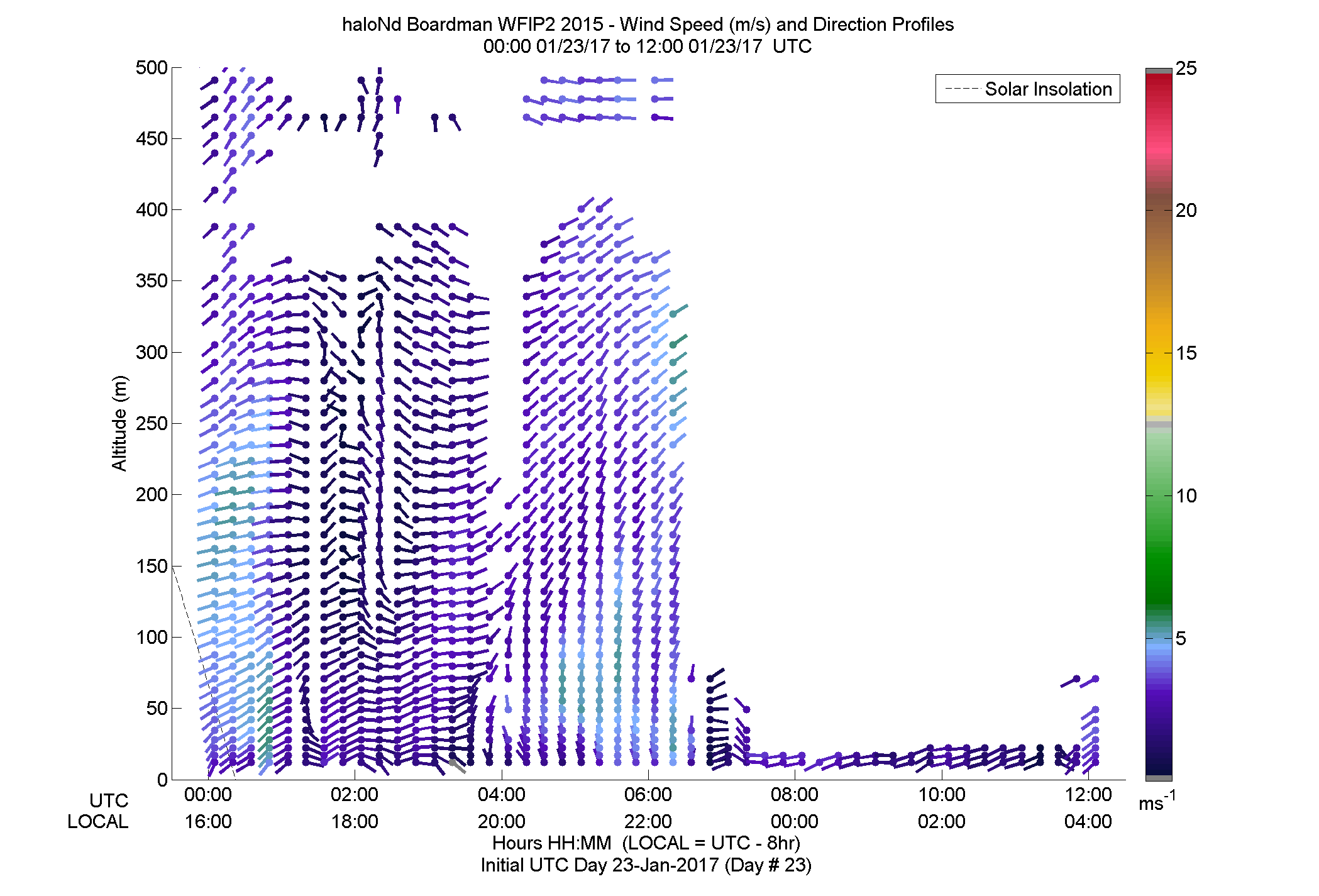The width and height of the screenshot is (1319, 896).
Task: Click the 400 altitude tick label
Action: (x=152, y=209)
